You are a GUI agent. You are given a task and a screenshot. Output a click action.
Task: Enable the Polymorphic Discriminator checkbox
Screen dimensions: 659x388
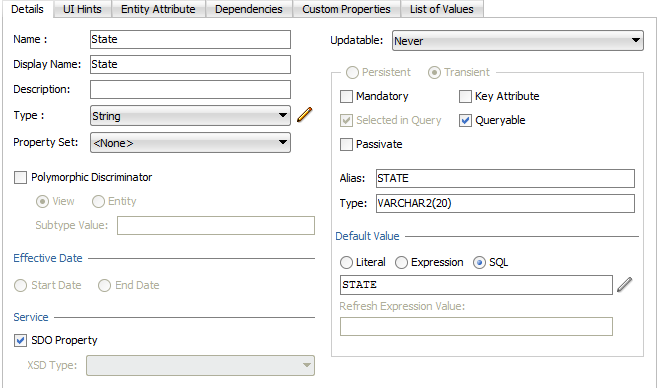click(x=20, y=177)
